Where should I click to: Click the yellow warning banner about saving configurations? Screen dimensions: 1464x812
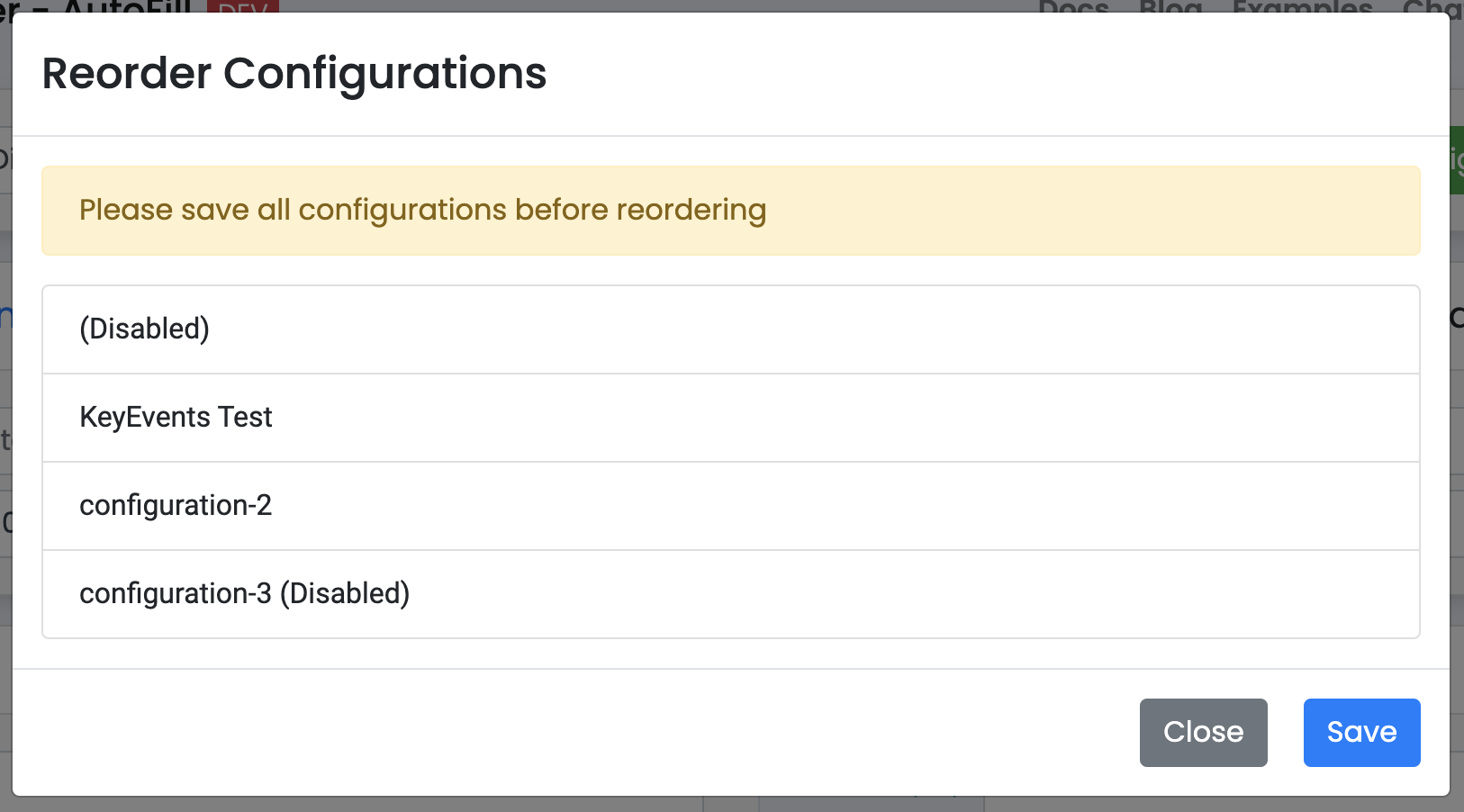(x=729, y=210)
